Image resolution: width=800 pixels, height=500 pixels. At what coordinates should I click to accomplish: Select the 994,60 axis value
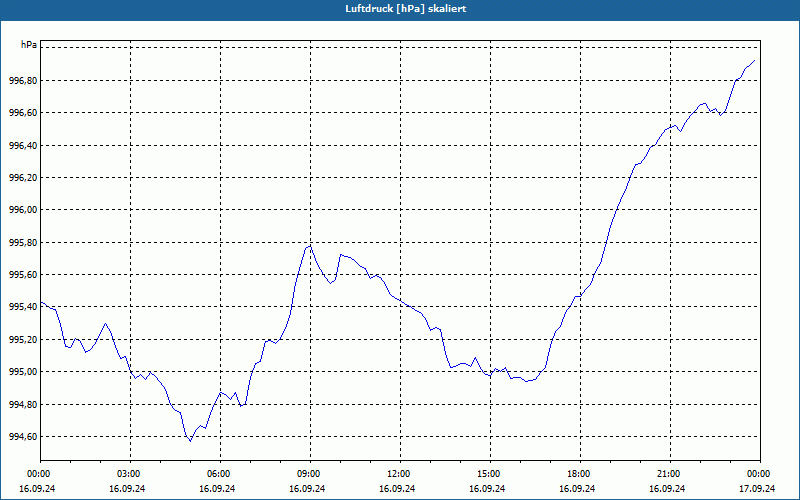coord(23,437)
